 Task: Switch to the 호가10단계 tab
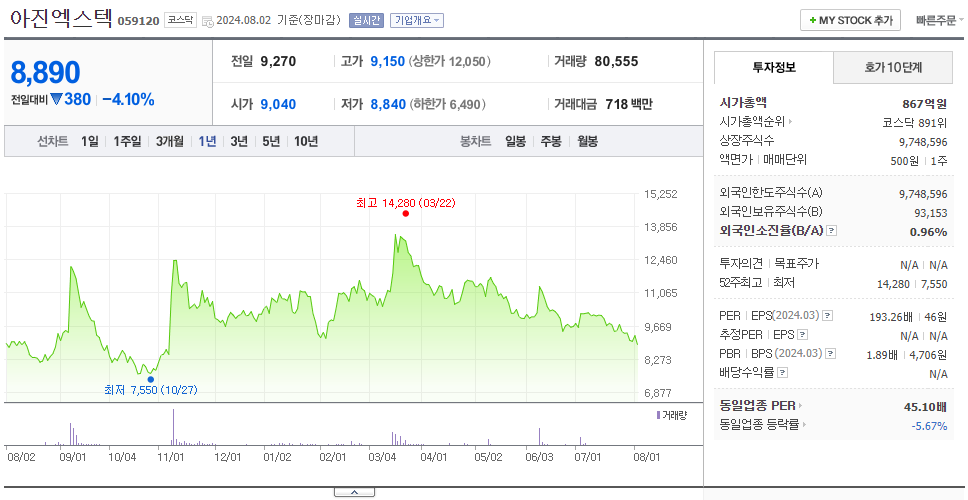pos(893,67)
